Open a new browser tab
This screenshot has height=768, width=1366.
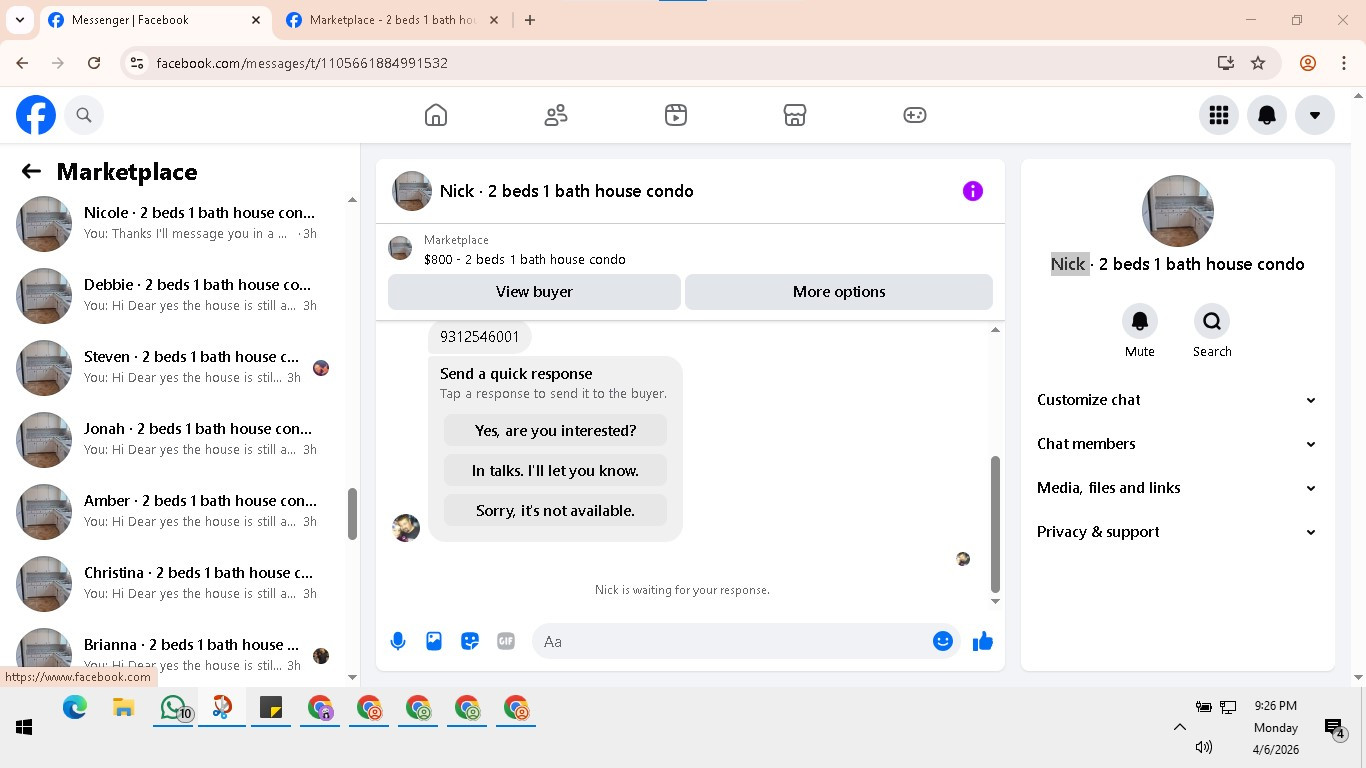pos(530,20)
